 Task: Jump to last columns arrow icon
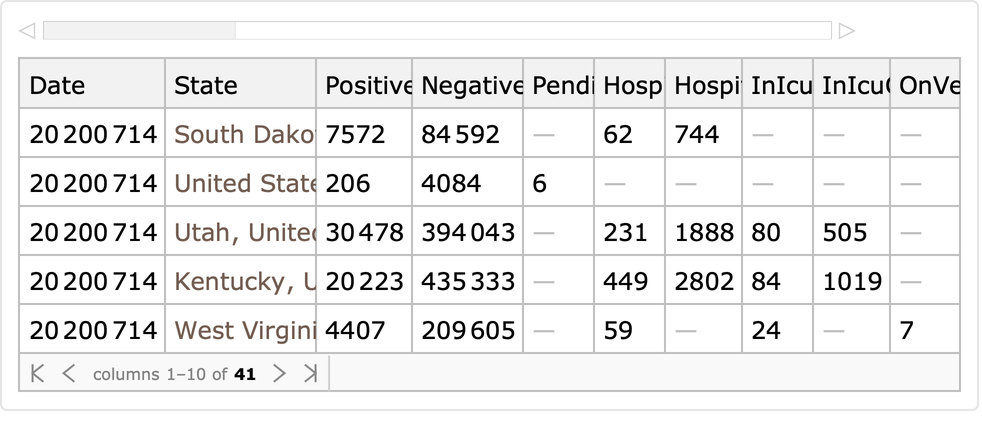point(310,374)
